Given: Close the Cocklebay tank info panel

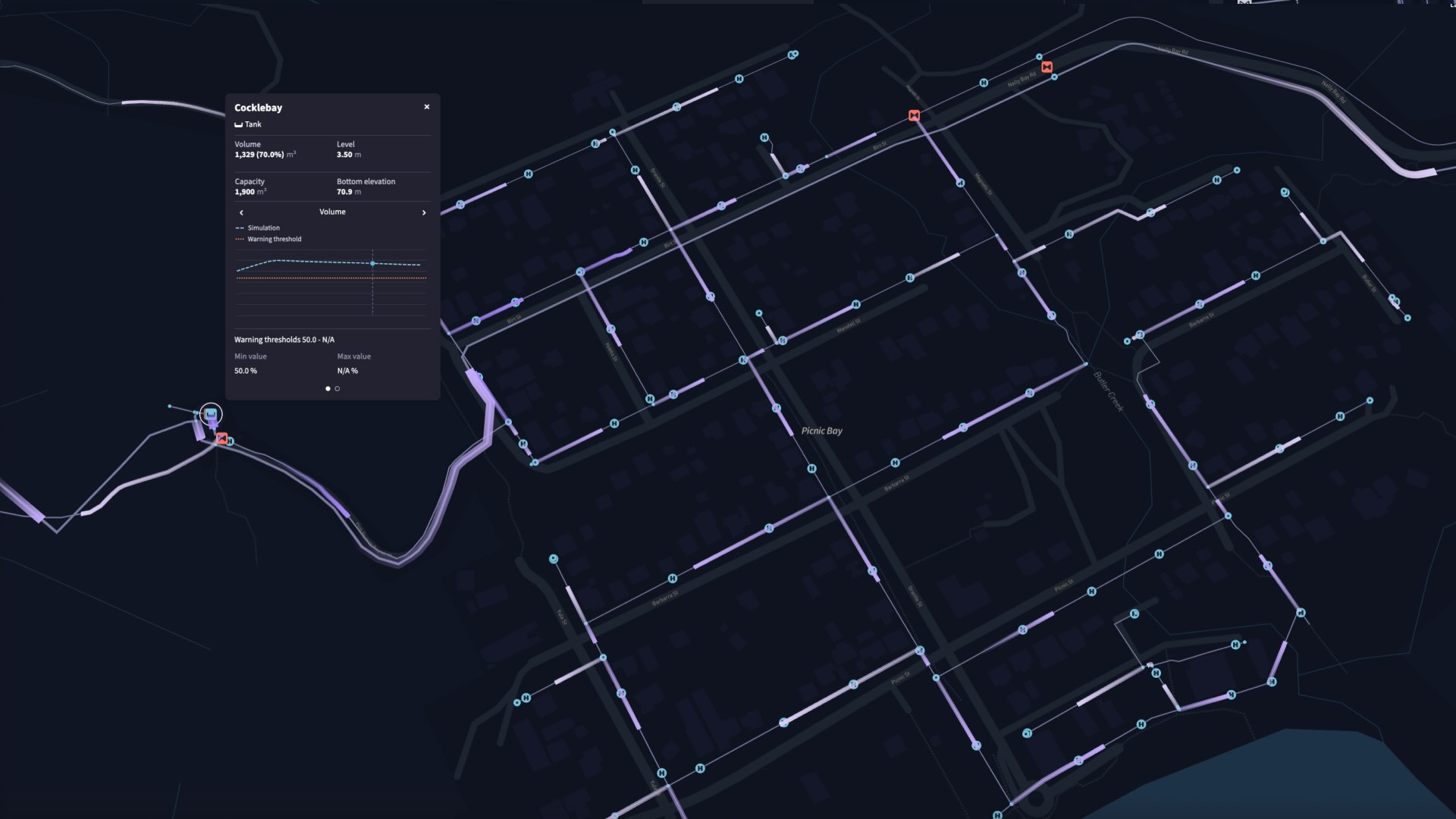Looking at the screenshot, I should point(427,107).
